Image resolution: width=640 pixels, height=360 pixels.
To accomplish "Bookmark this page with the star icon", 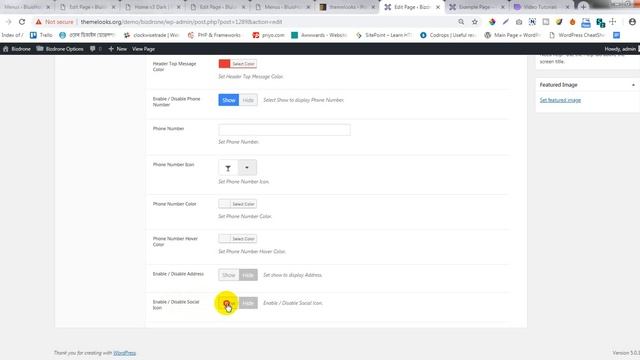I will (x=475, y=22).
